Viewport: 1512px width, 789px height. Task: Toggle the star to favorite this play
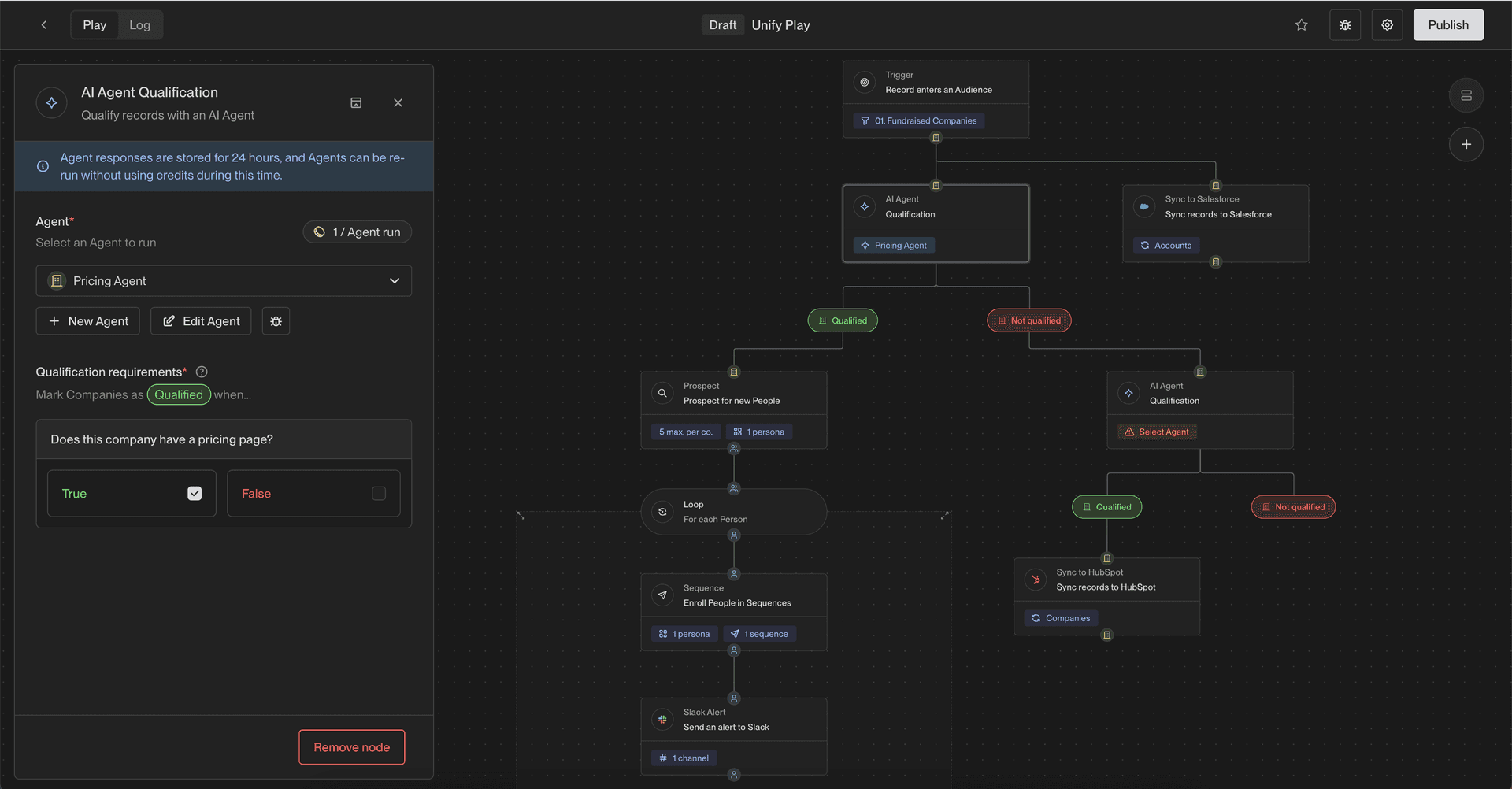(x=1302, y=24)
